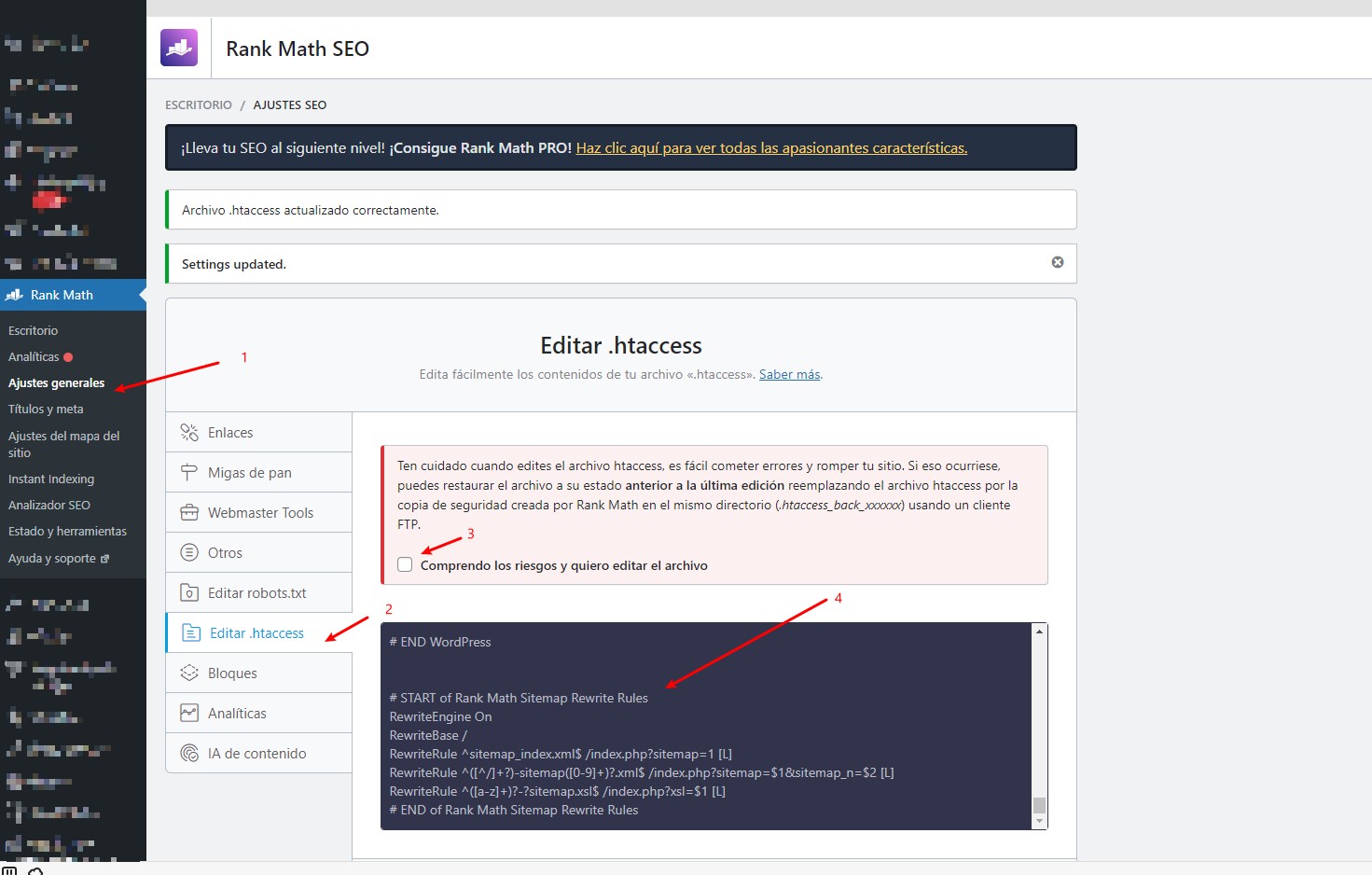Check the 'Comprendo los riesgos' checkbox
Screen dimensions: 1372x875
pos(405,564)
